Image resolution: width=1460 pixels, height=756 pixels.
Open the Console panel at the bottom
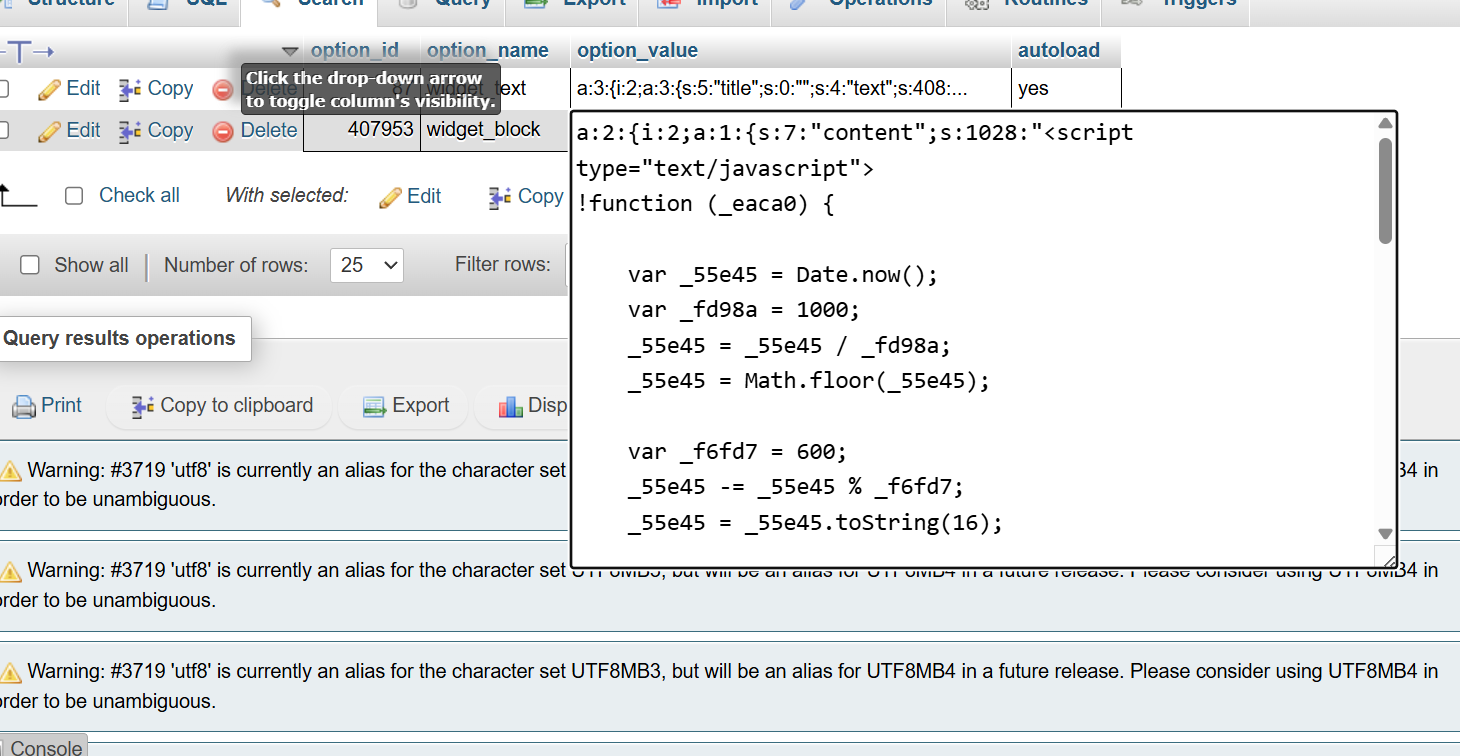click(45, 747)
